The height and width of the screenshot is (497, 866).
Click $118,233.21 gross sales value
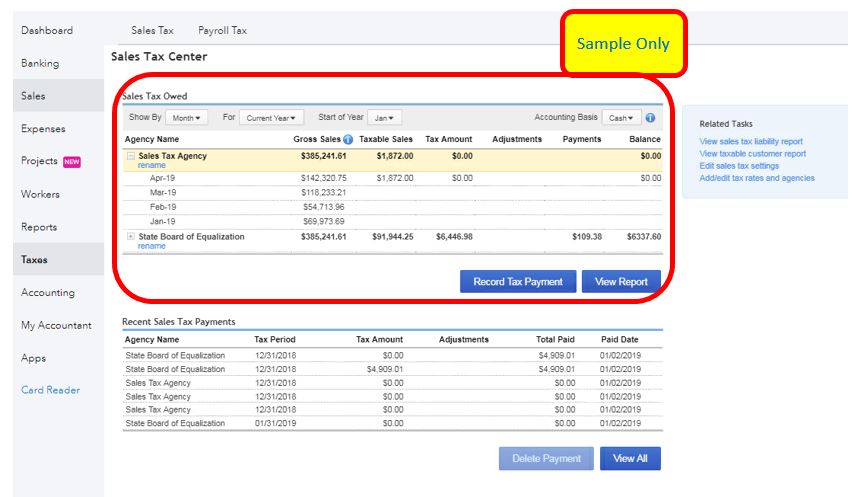(324, 193)
